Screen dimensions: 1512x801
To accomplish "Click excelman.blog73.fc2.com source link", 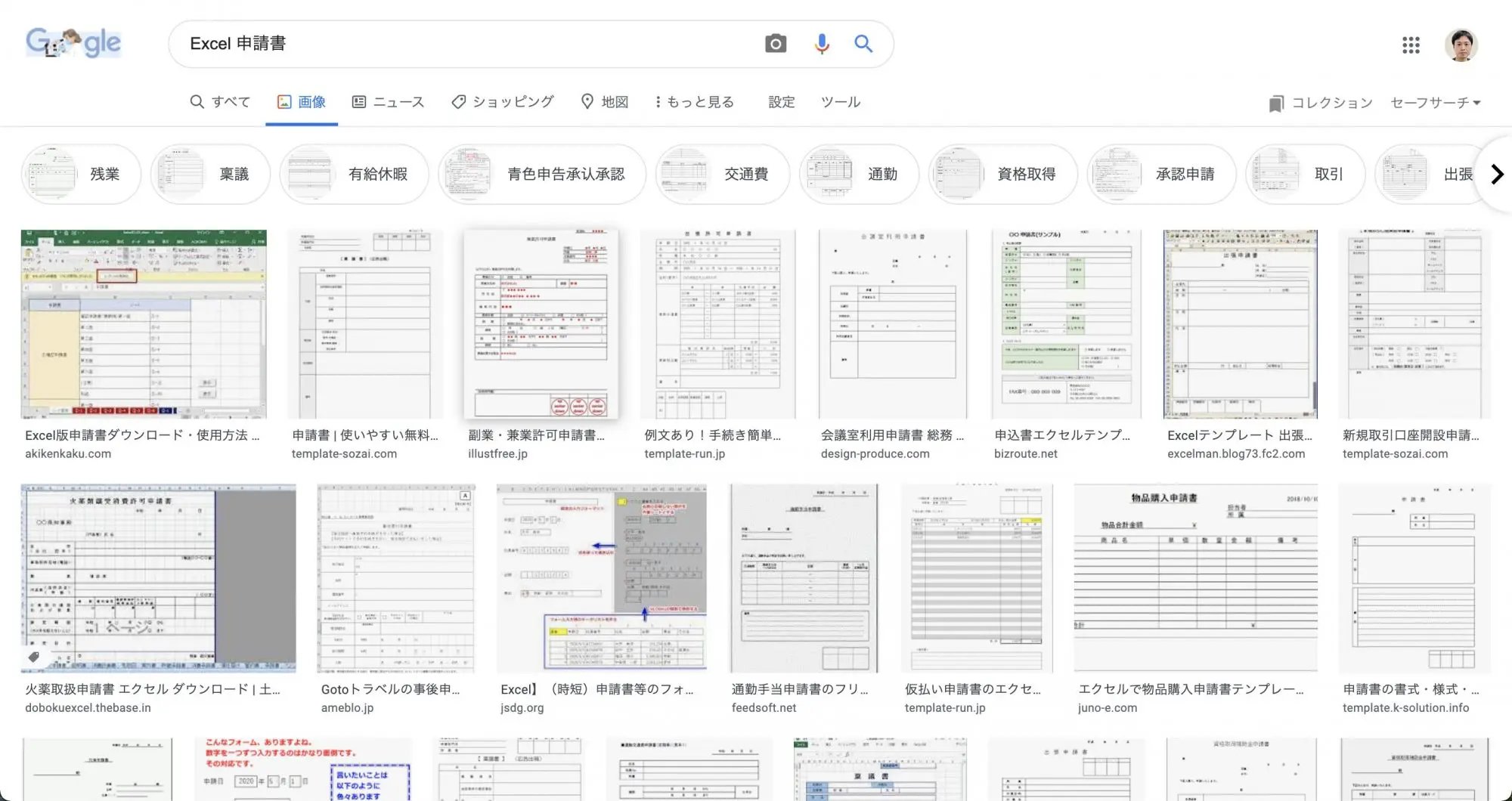I will 1236,453.
